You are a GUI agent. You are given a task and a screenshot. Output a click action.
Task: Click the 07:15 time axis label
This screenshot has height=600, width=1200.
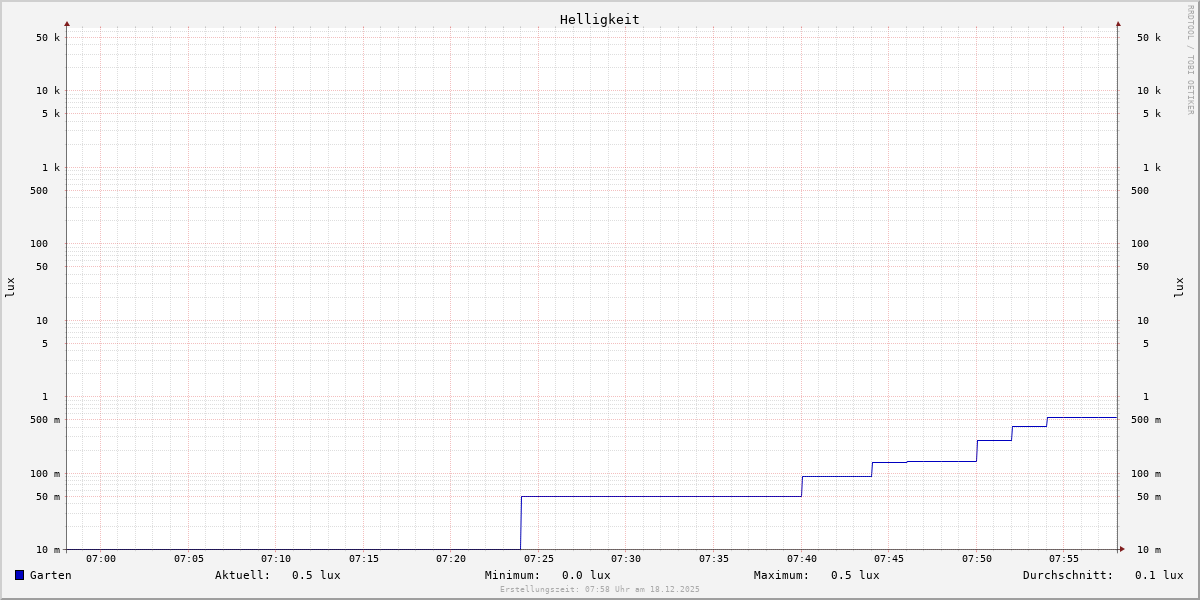[364, 559]
